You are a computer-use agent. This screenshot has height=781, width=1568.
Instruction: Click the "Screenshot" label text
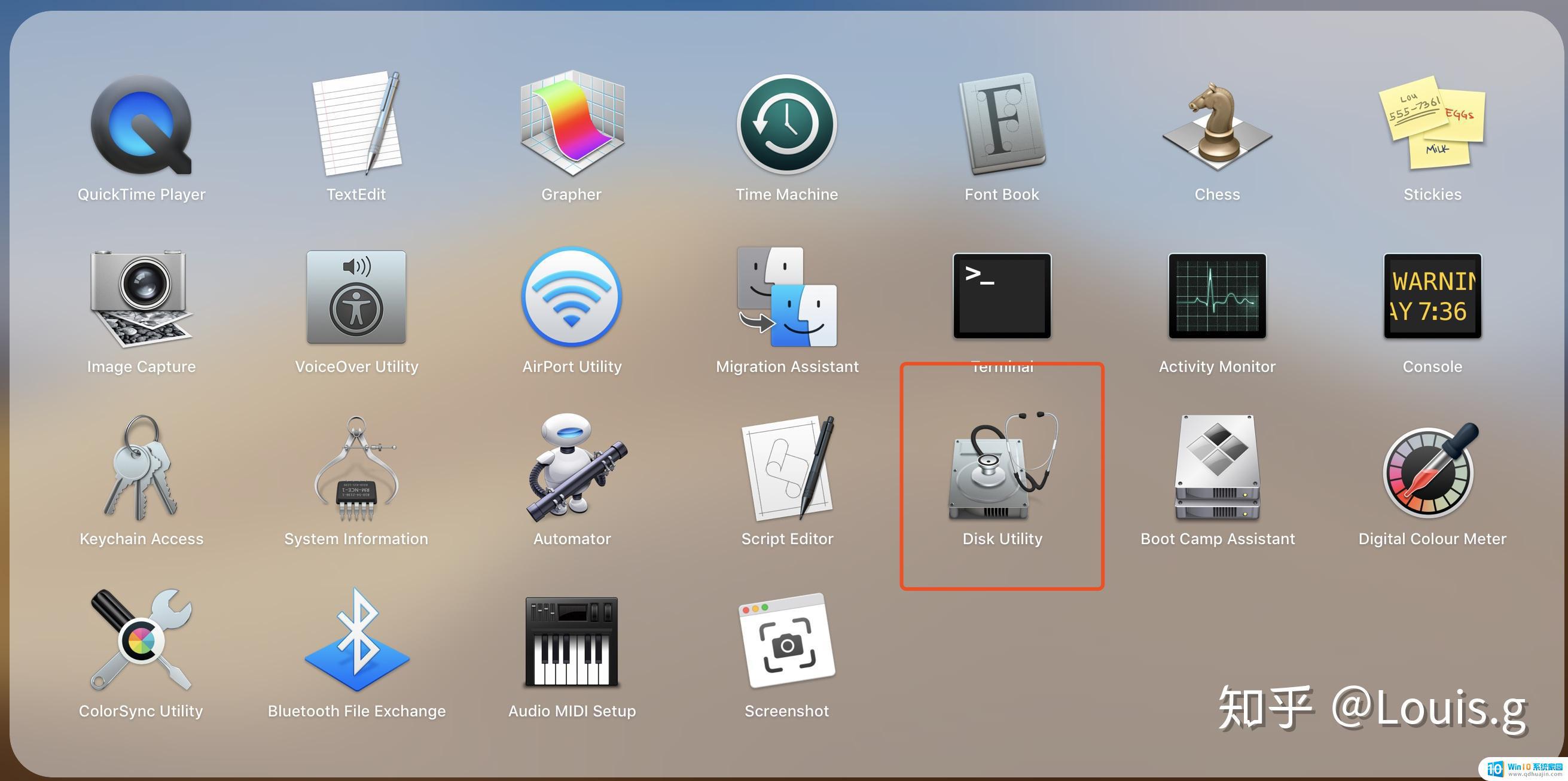[x=786, y=711]
